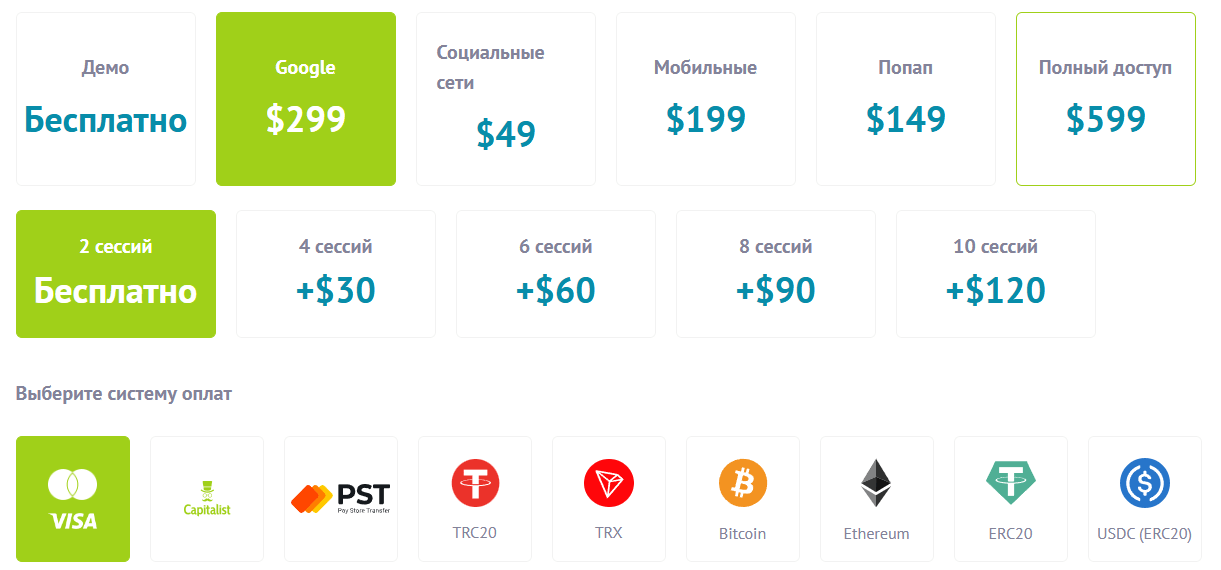Pay with the Bitcoin icon
Image resolution: width=1221 pixels, height=570 pixels.
tap(743, 499)
